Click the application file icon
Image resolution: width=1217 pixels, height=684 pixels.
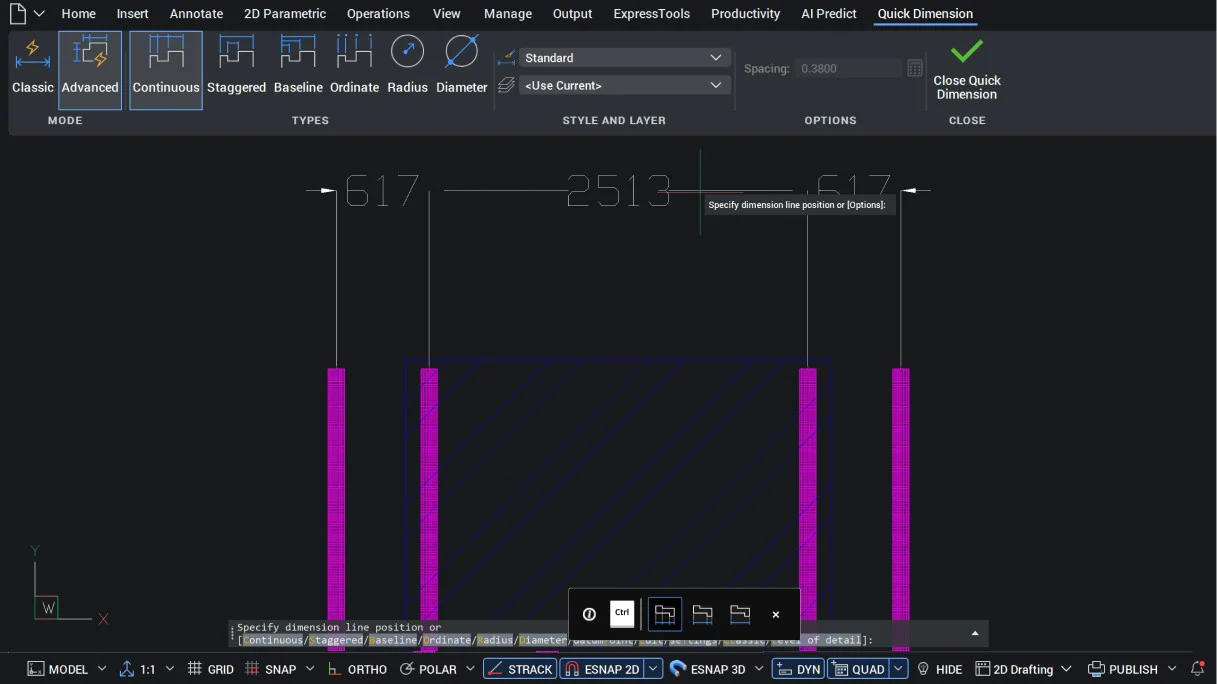[17, 14]
